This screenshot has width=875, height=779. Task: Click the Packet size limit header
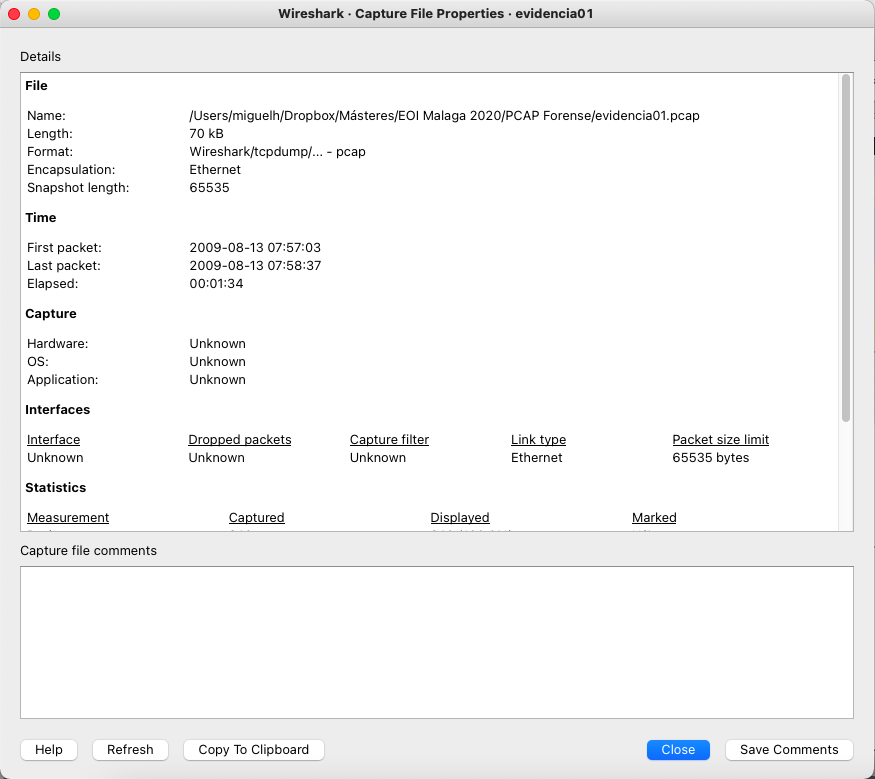coord(720,440)
